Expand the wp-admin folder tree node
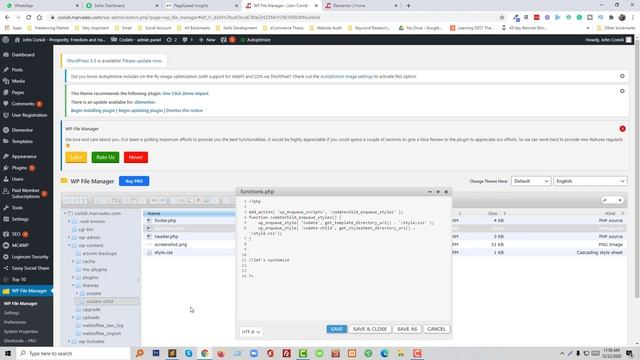This screenshot has height=360, width=640. pos(69,237)
